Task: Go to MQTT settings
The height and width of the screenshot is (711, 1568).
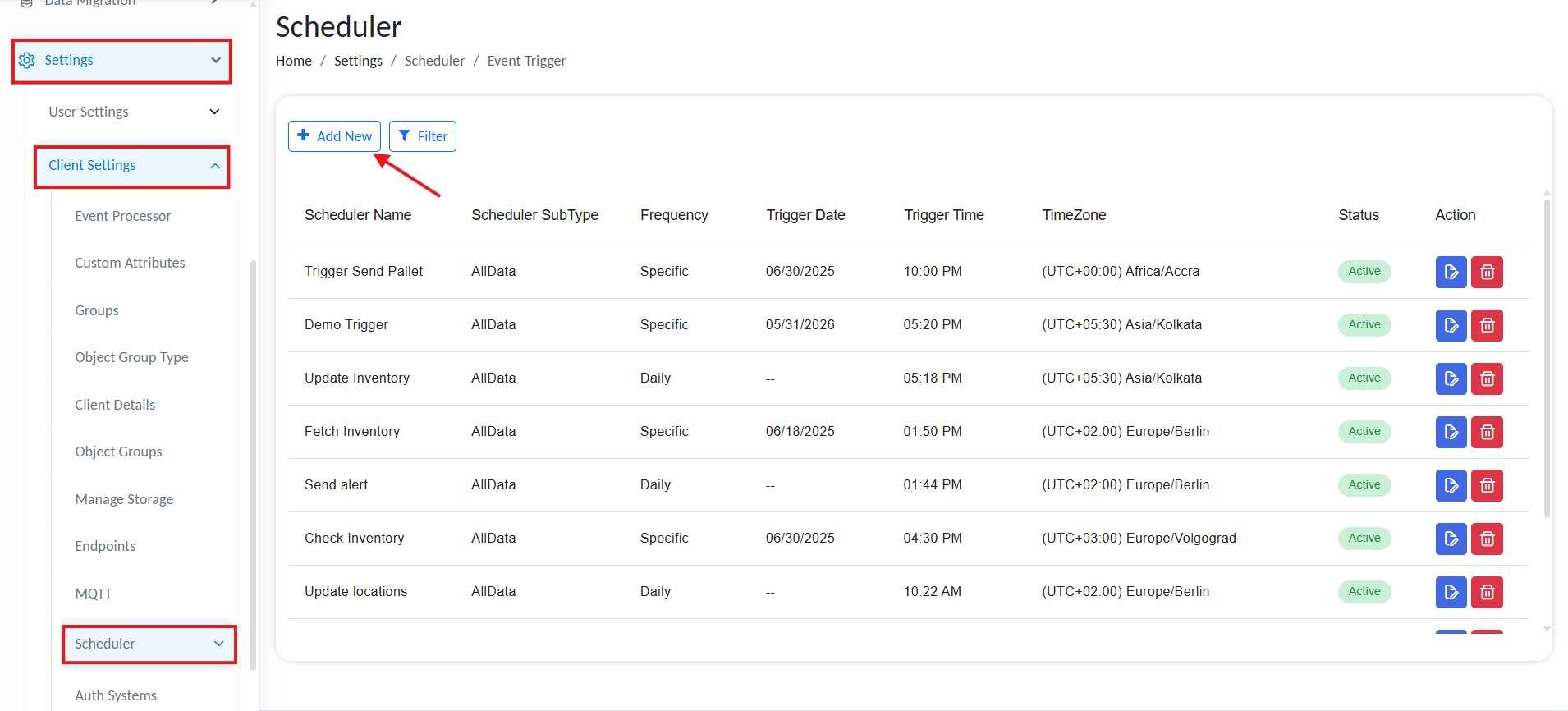Action: click(x=94, y=594)
